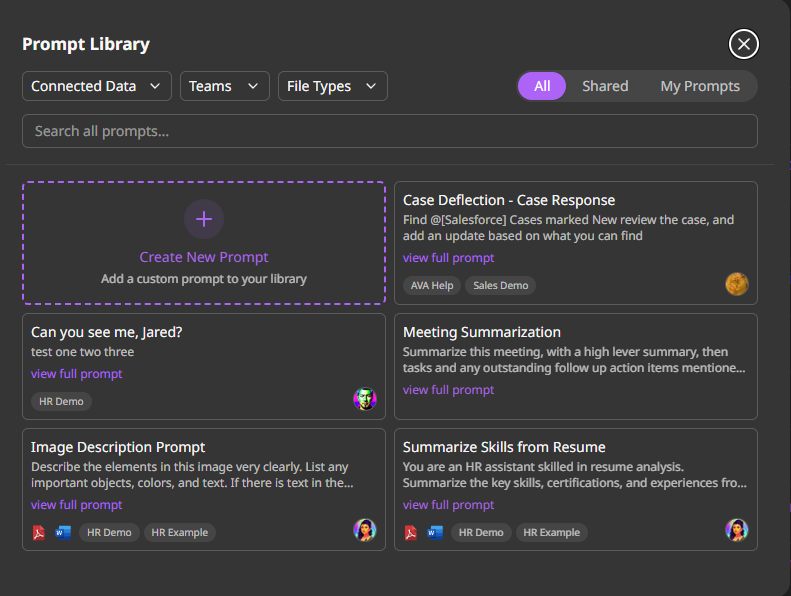Open the Connected Data dropdown
This screenshot has width=791, height=596.
97,86
